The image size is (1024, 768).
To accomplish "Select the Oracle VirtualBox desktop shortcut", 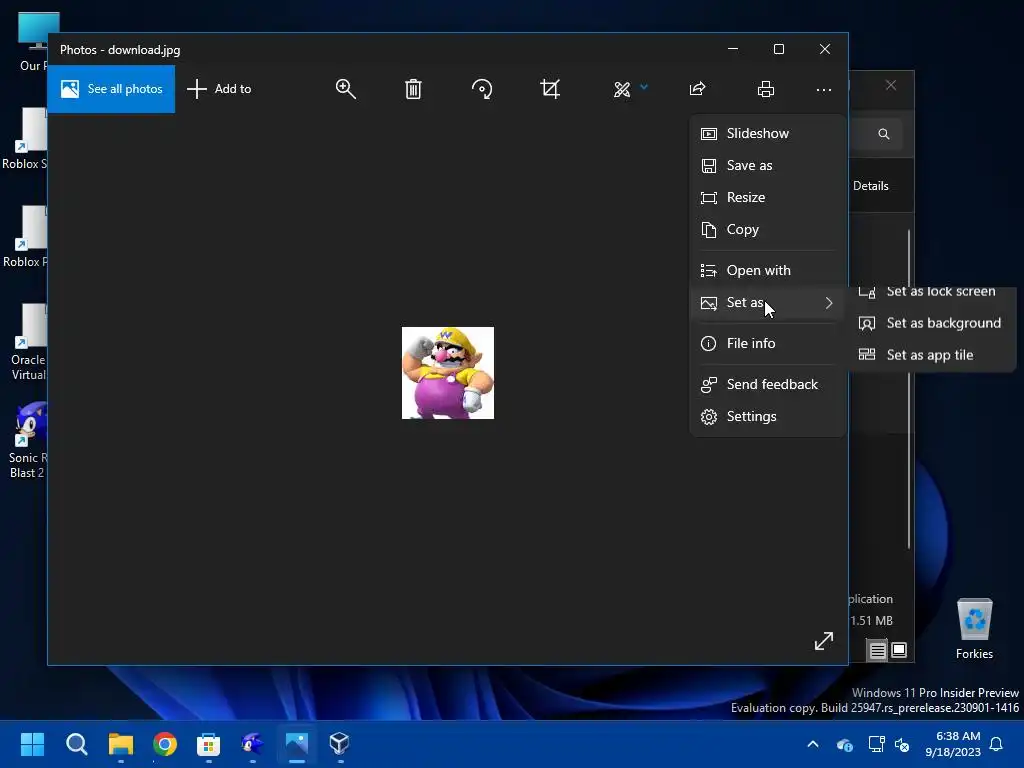I will pos(27,343).
